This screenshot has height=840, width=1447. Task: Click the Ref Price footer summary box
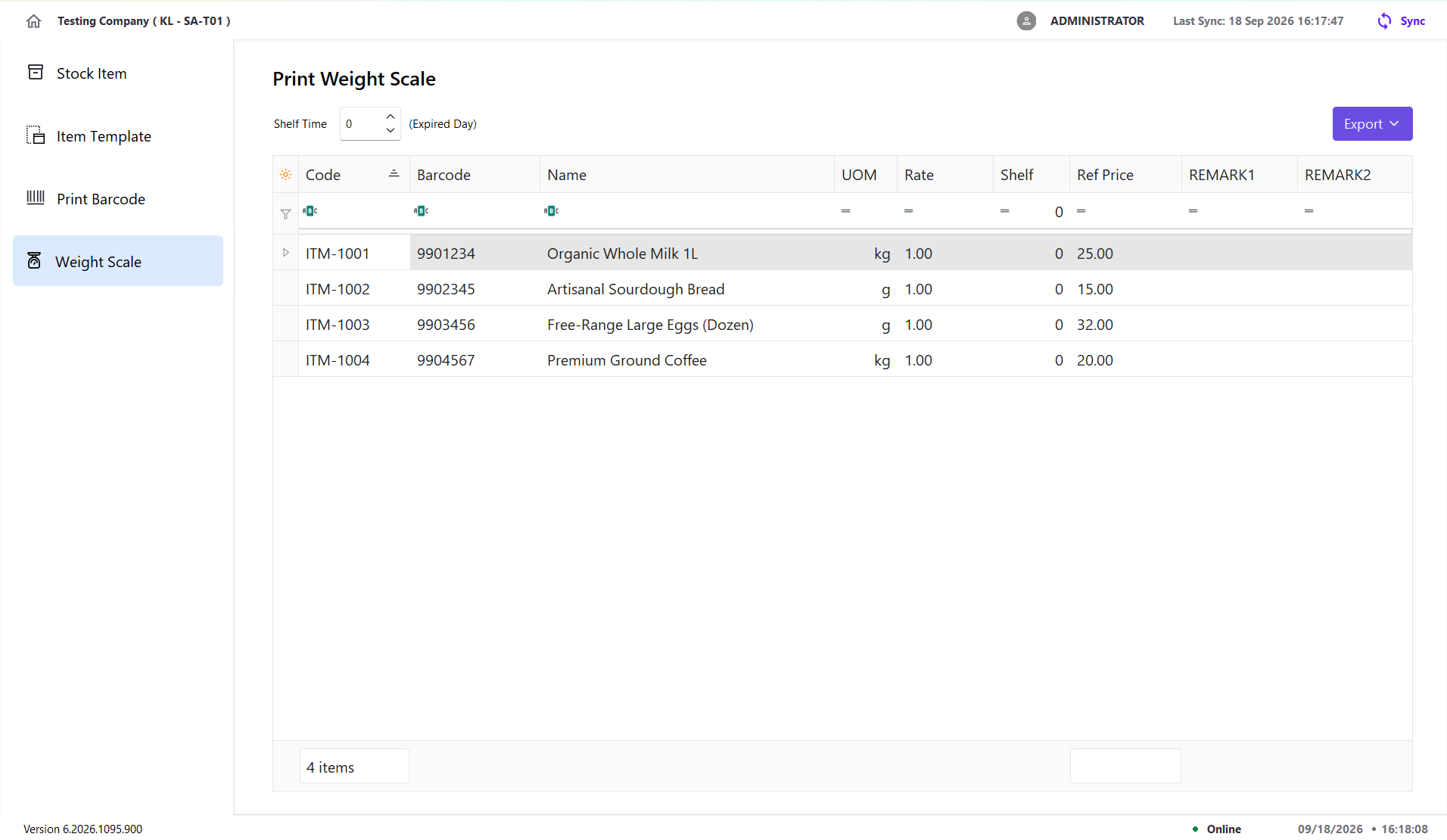pyautogui.click(x=1125, y=767)
